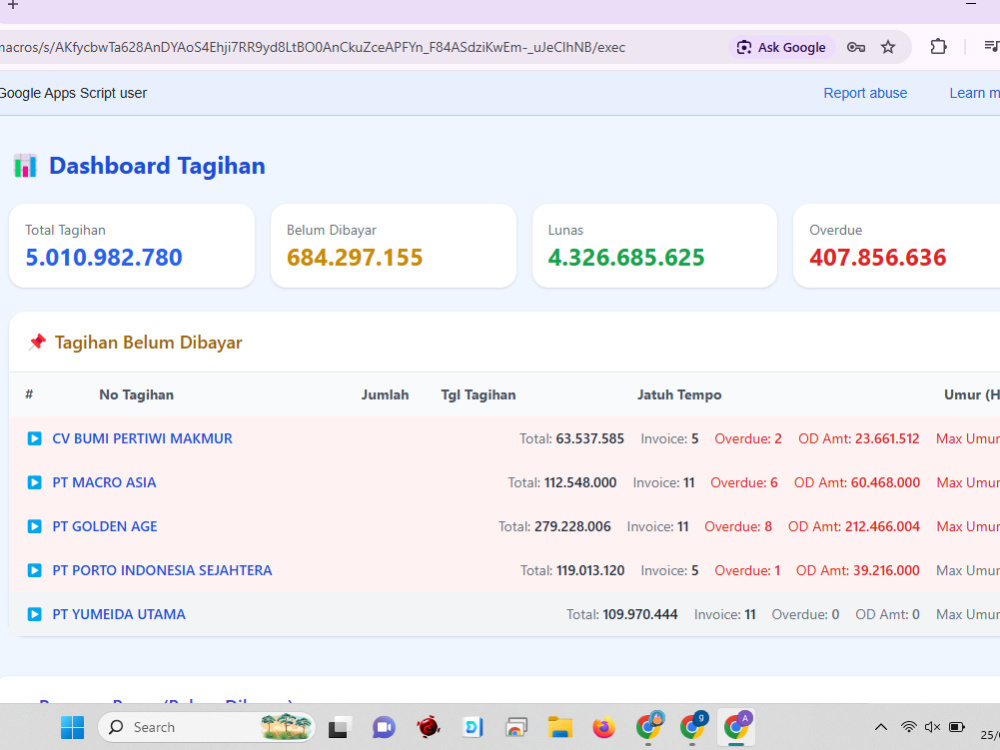The height and width of the screenshot is (750, 1000).
Task: Show hidden system tray icons chevron
Action: pyautogui.click(x=881, y=727)
